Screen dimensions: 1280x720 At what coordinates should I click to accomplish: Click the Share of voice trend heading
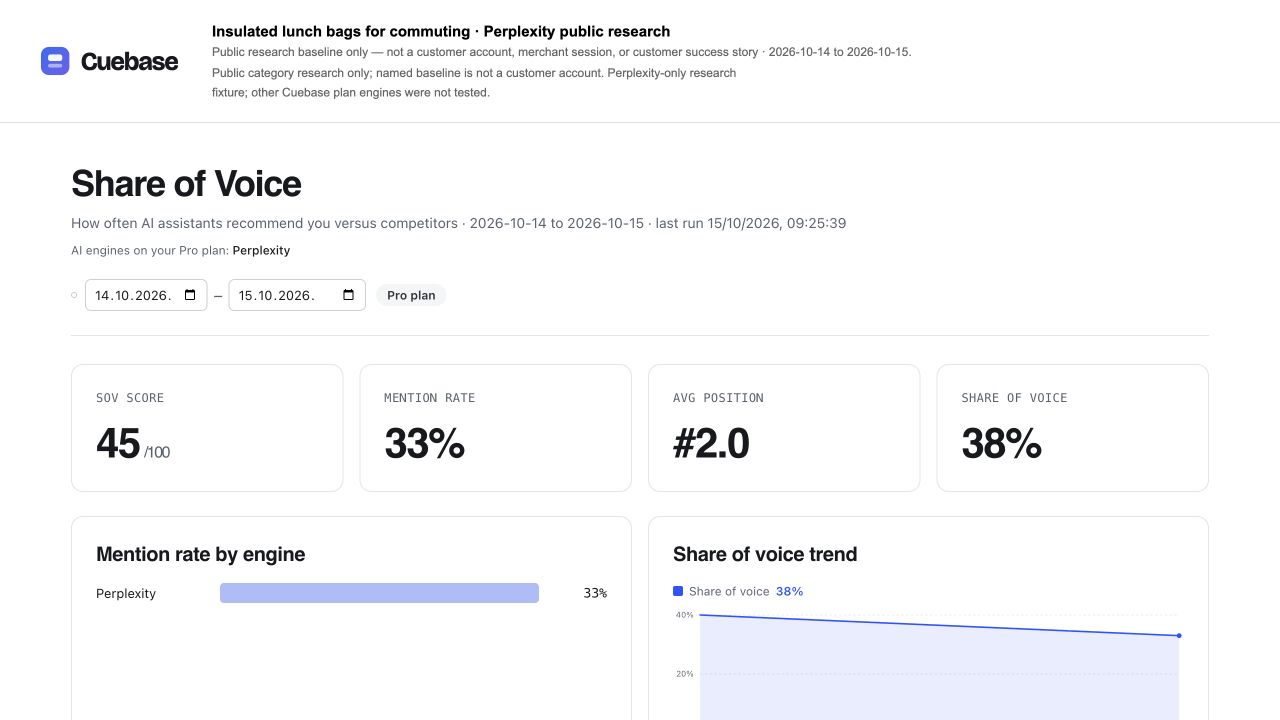tap(765, 554)
